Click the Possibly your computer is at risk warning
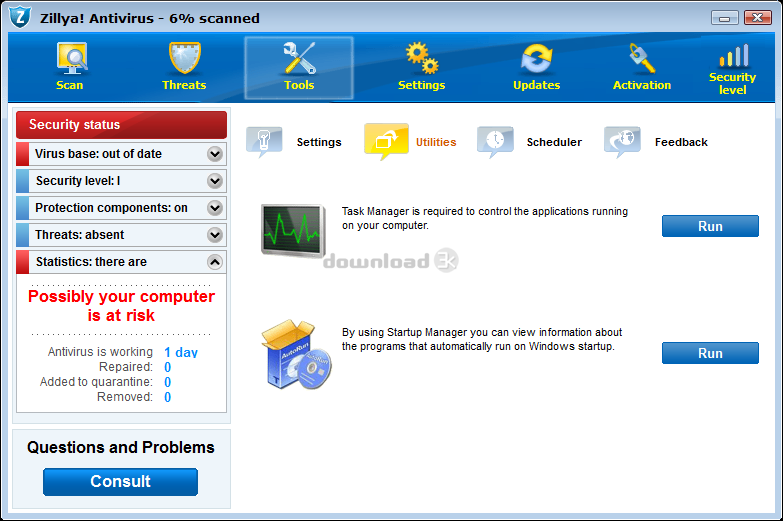 click(x=121, y=306)
